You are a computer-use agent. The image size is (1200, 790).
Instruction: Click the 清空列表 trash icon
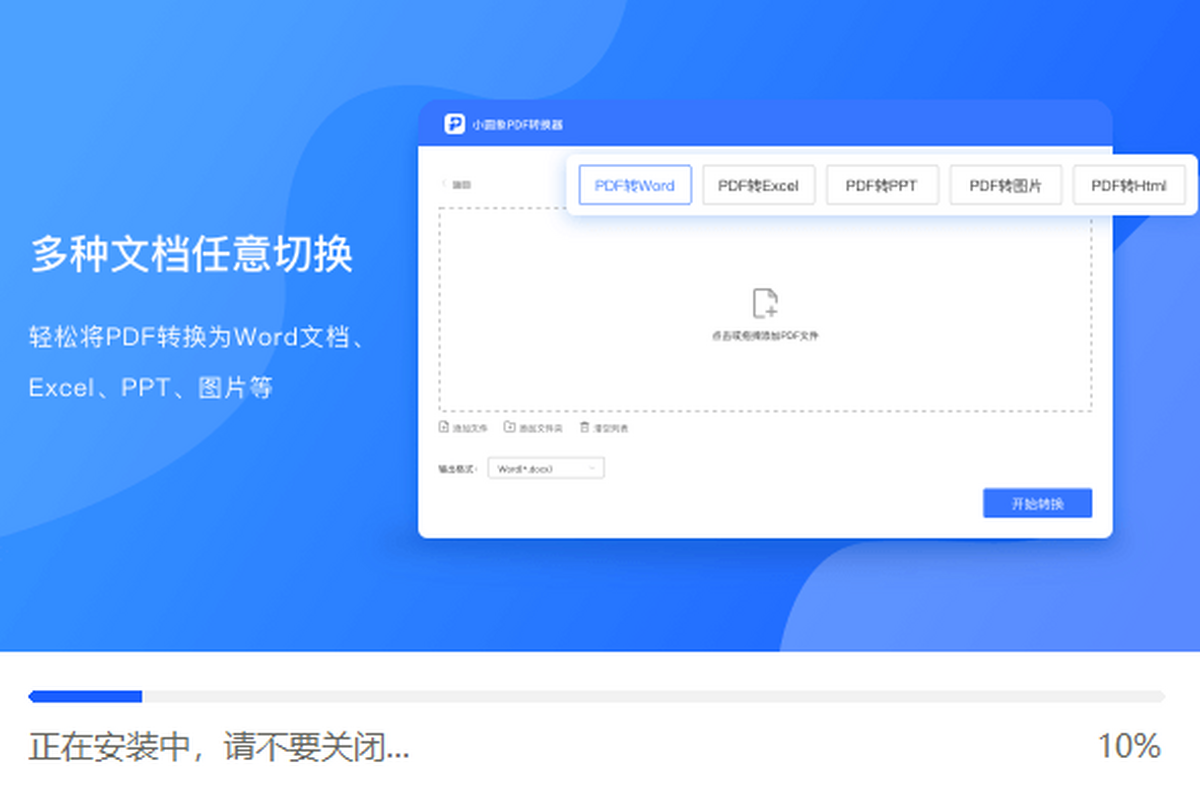585,427
